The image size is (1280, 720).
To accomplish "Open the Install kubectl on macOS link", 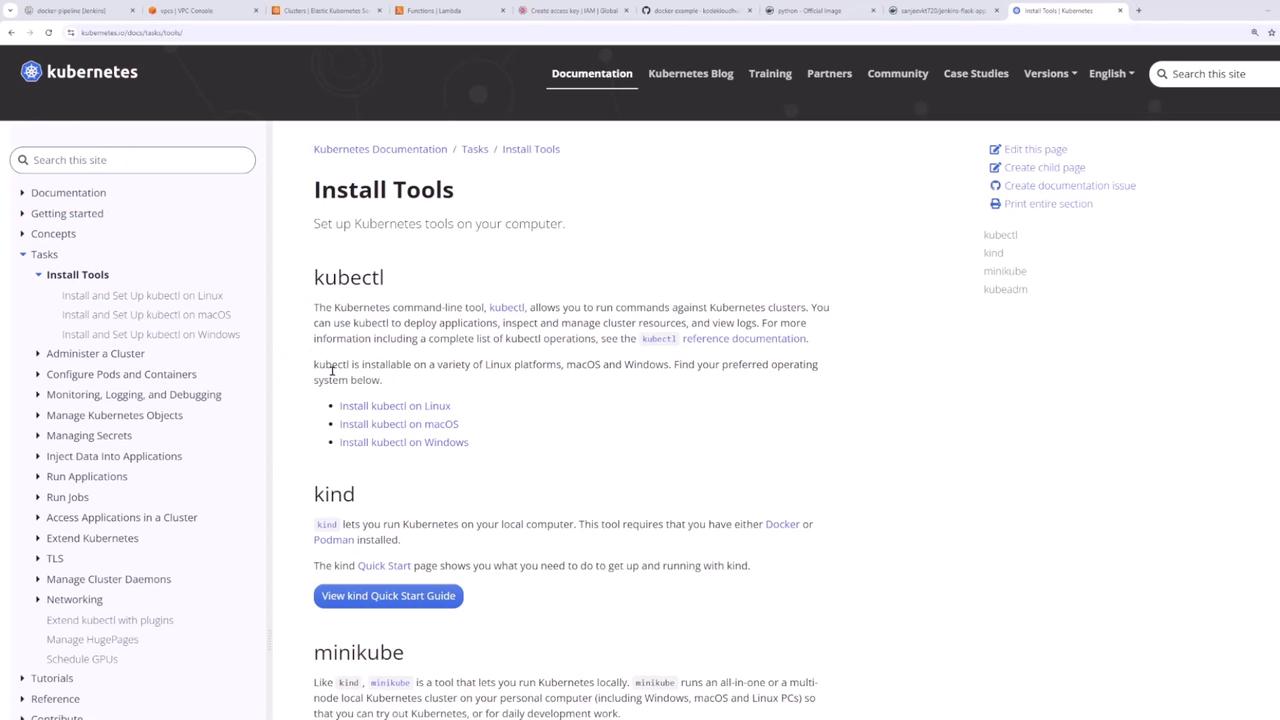I will (399, 424).
